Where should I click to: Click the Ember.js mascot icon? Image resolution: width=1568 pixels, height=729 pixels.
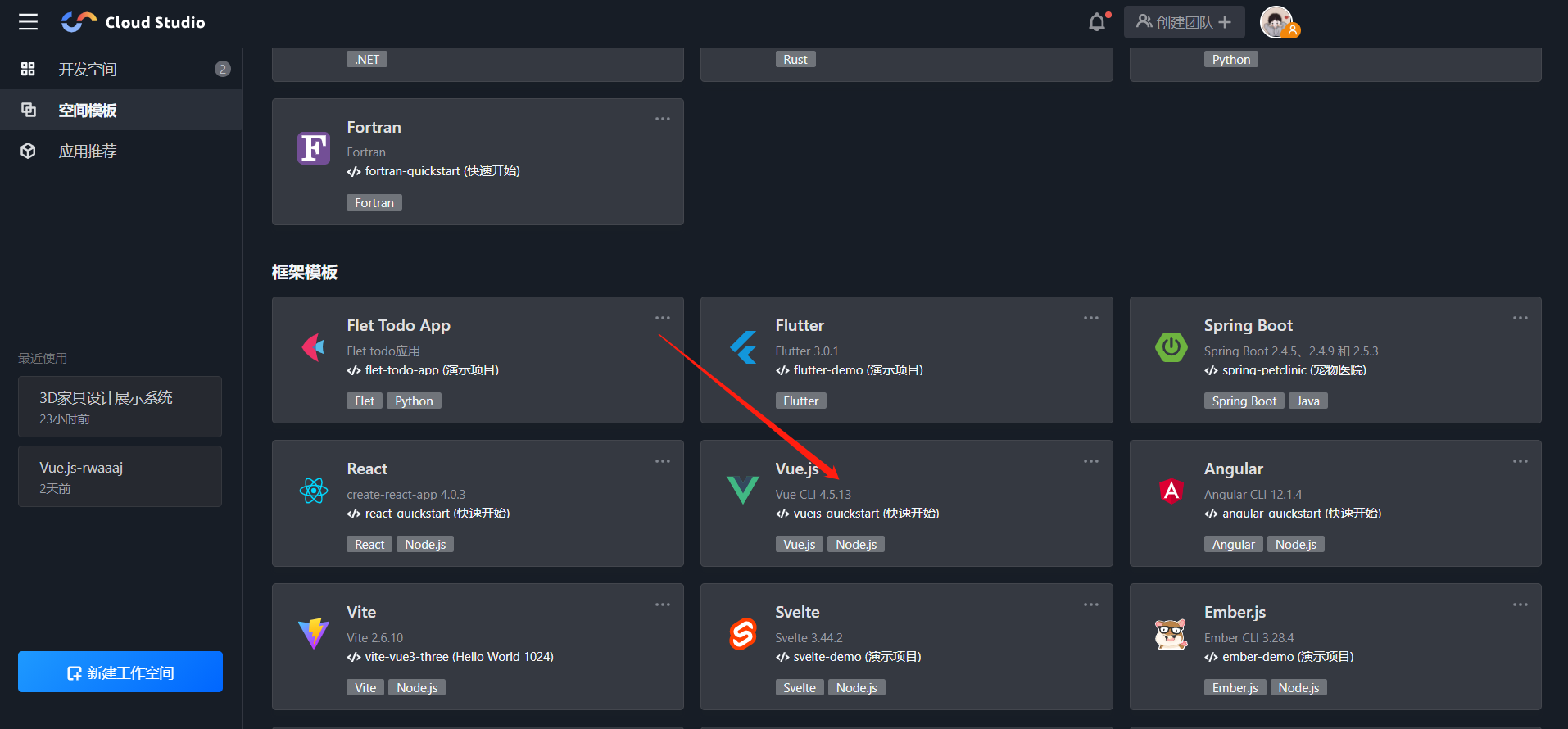(1171, 634)
